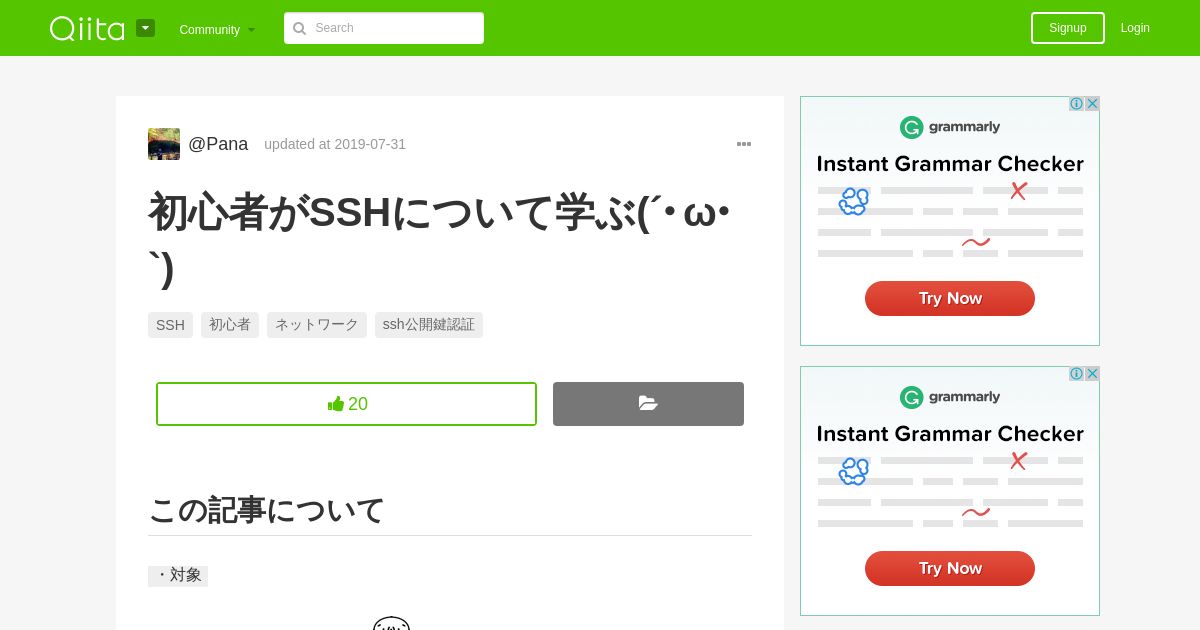Click the Grammarly logo in bottom ad
Screen dimensions: 1200x630
(x=950, y=397)
